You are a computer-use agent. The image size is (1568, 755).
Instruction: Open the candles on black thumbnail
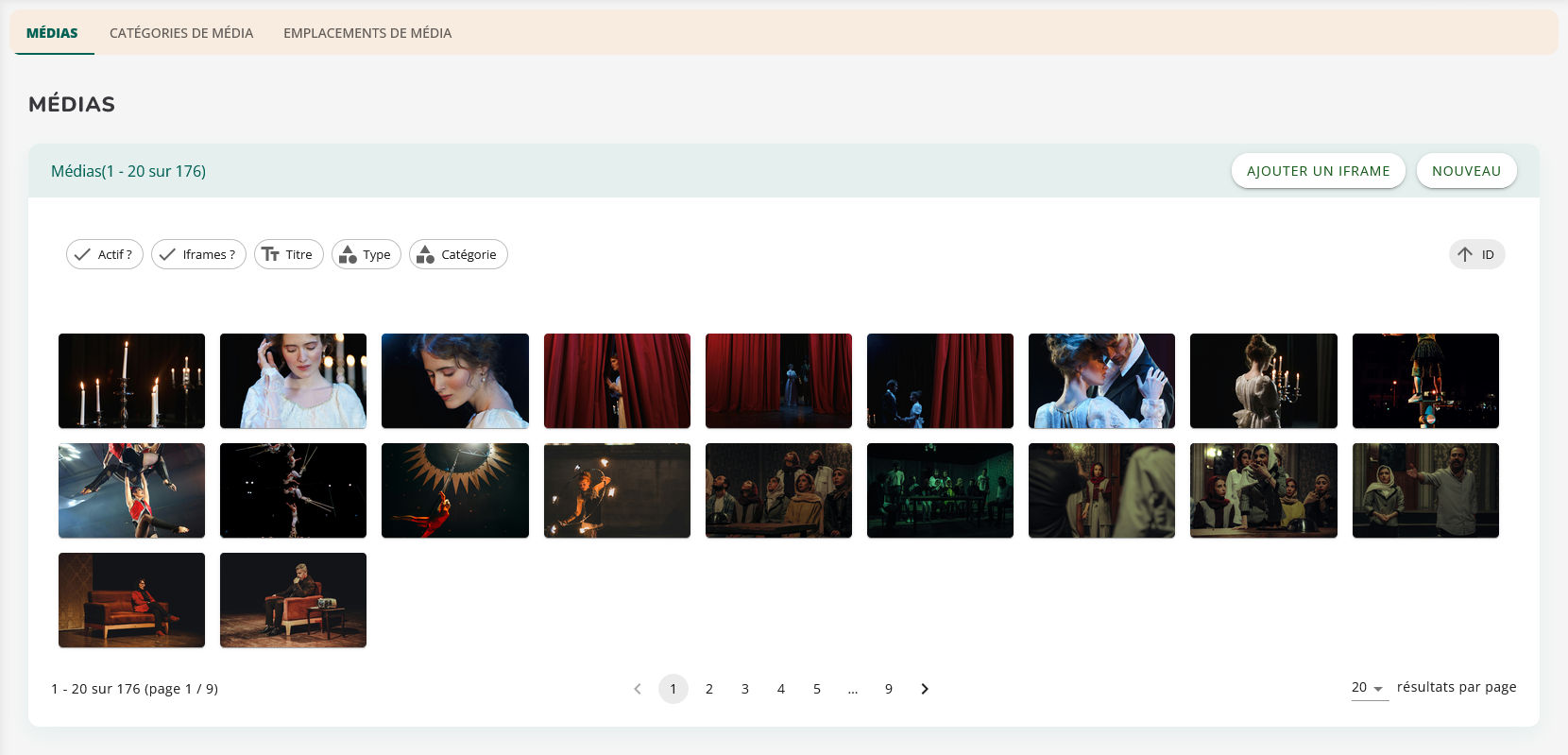point(131,381)
